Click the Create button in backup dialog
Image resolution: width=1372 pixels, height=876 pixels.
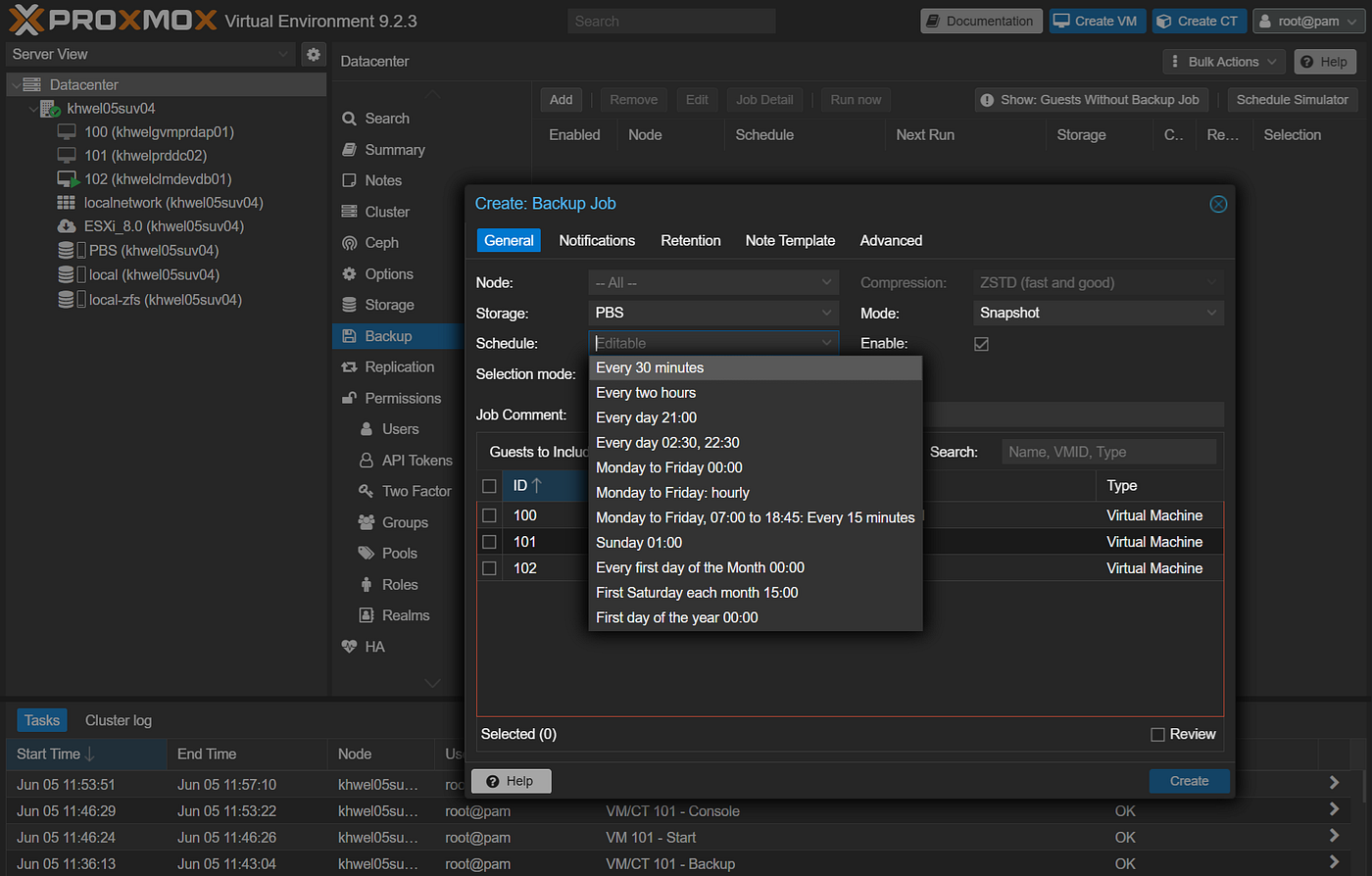[x=1189, y=781]
